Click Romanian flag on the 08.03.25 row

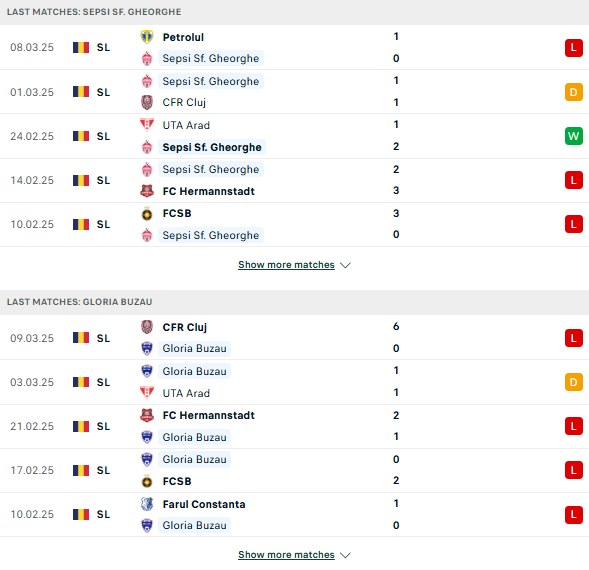(x=81, y=47)
